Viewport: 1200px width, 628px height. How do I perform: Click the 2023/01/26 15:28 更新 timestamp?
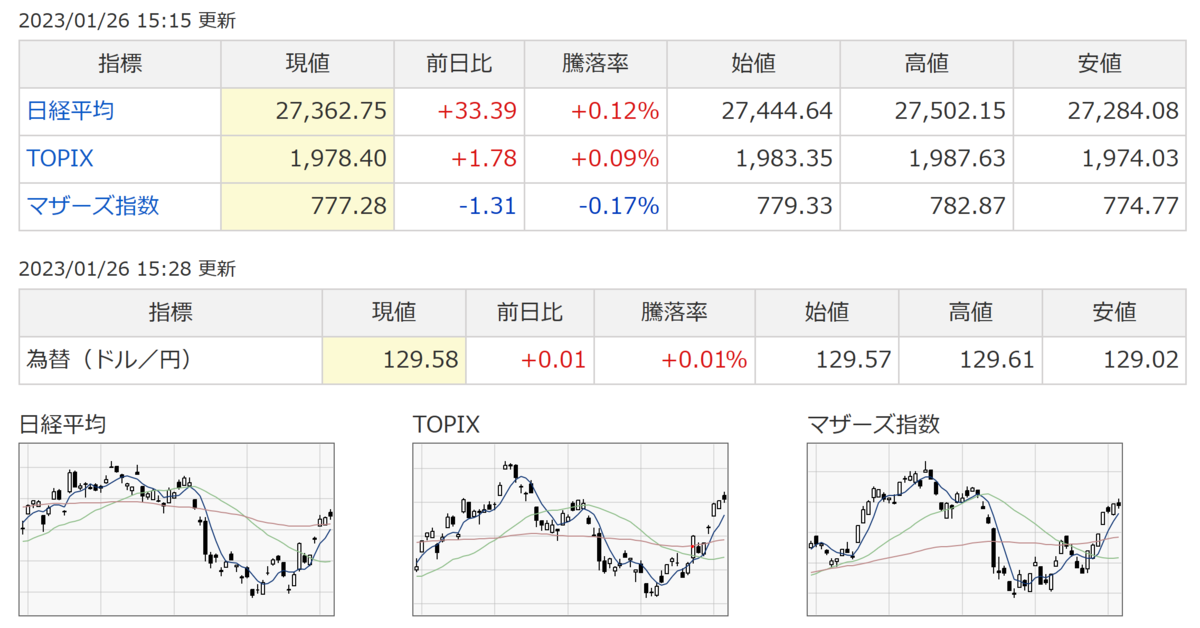[127, 268]
